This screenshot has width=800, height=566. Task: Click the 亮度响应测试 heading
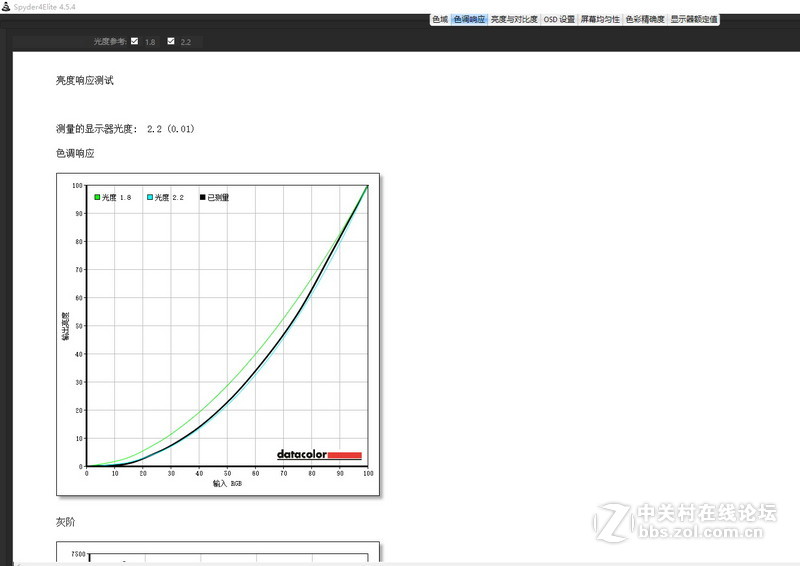pyautogui.click(x=85, y=80)
